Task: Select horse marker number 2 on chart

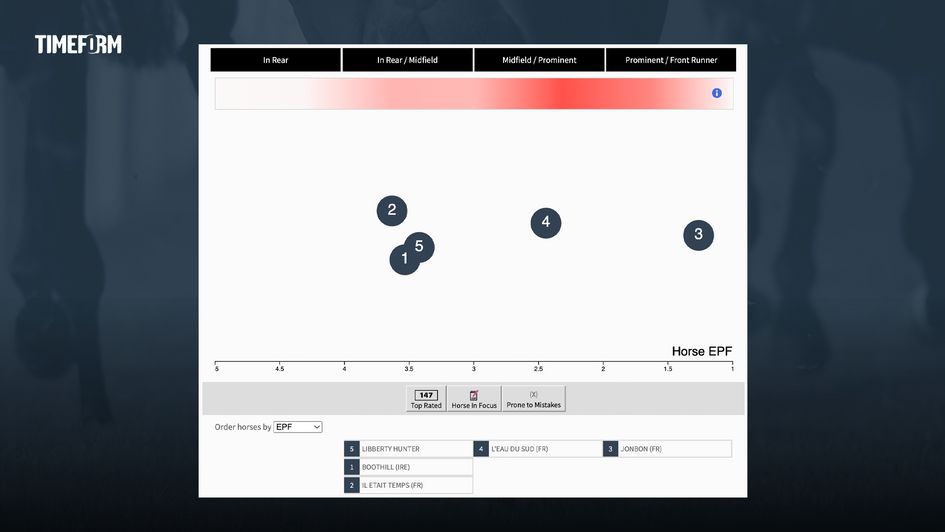Action: pyautogui.click(x=392, y=210)
